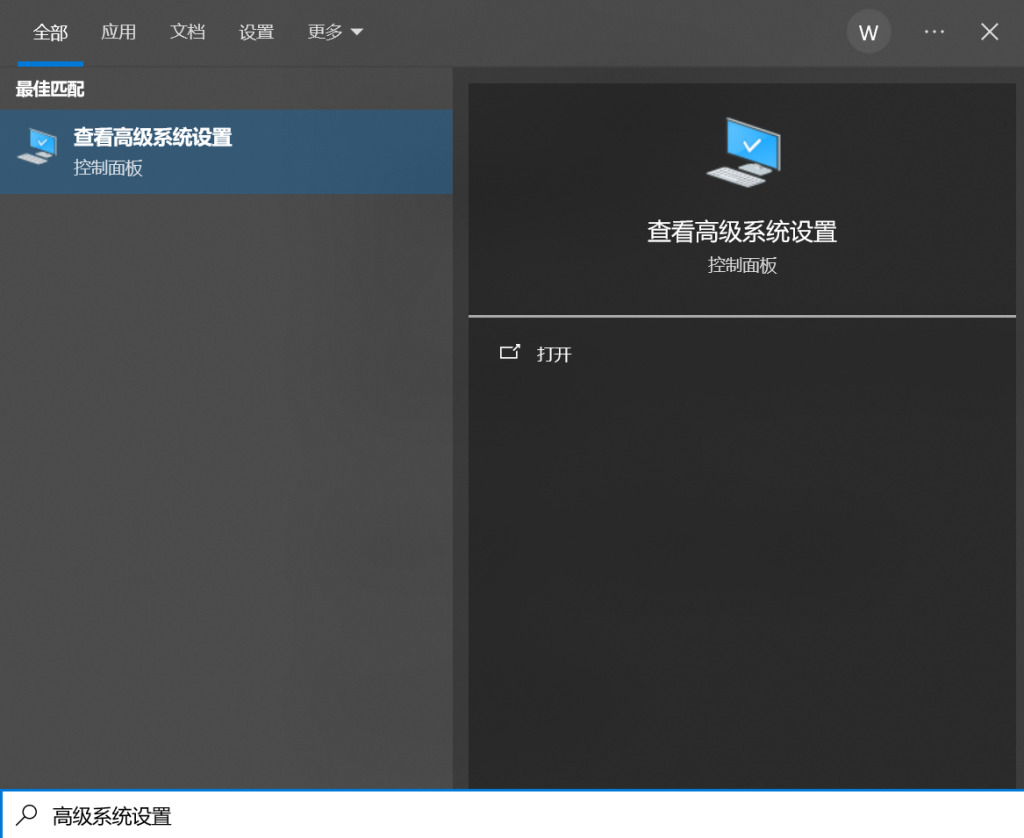
Task: Close the search panel with X
Action: pyautogui.click(x=989, y=32)
